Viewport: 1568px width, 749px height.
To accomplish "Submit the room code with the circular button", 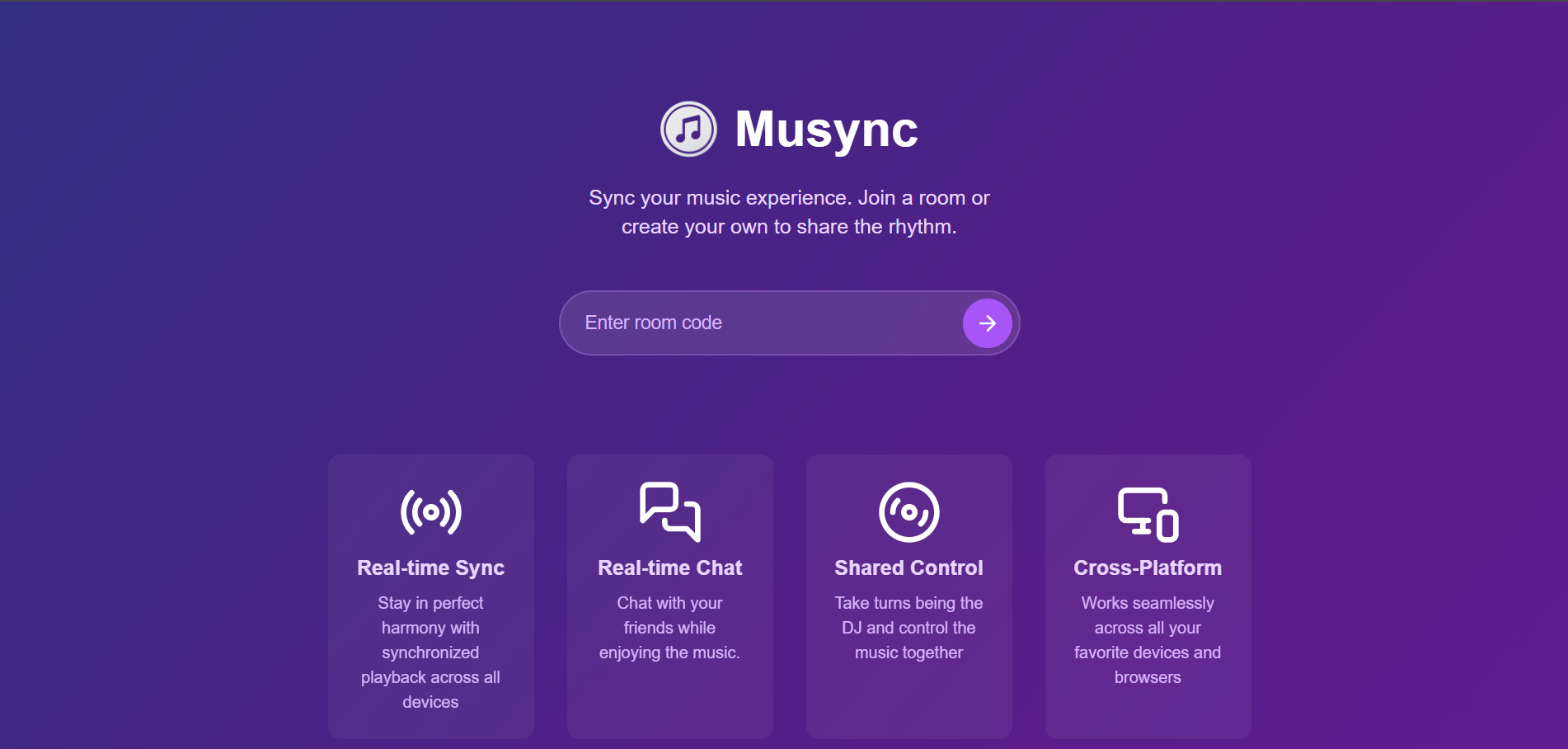I will click(987, 323).
